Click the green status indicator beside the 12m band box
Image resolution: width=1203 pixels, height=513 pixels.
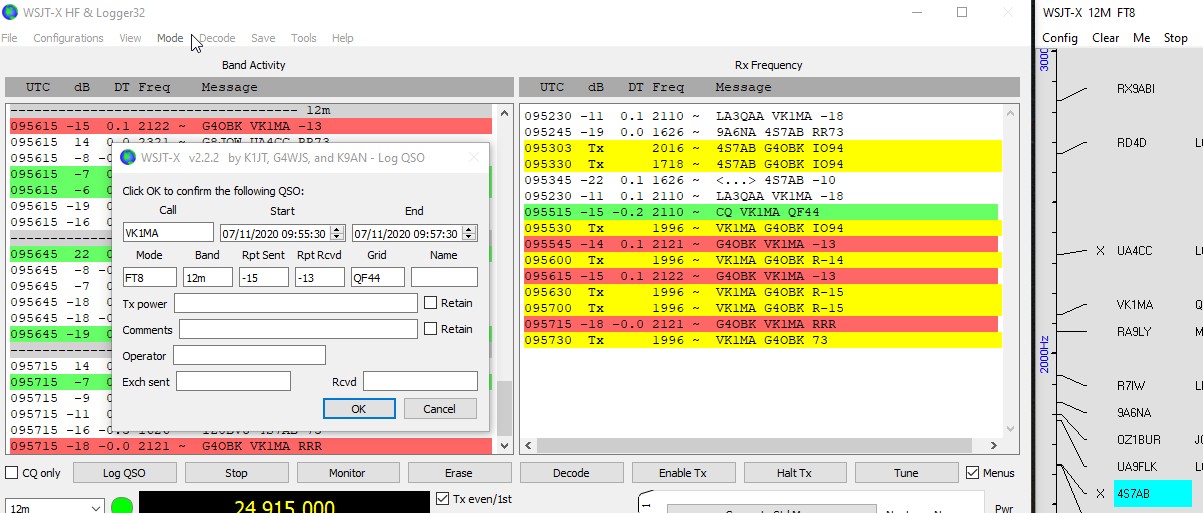(121, 507)
